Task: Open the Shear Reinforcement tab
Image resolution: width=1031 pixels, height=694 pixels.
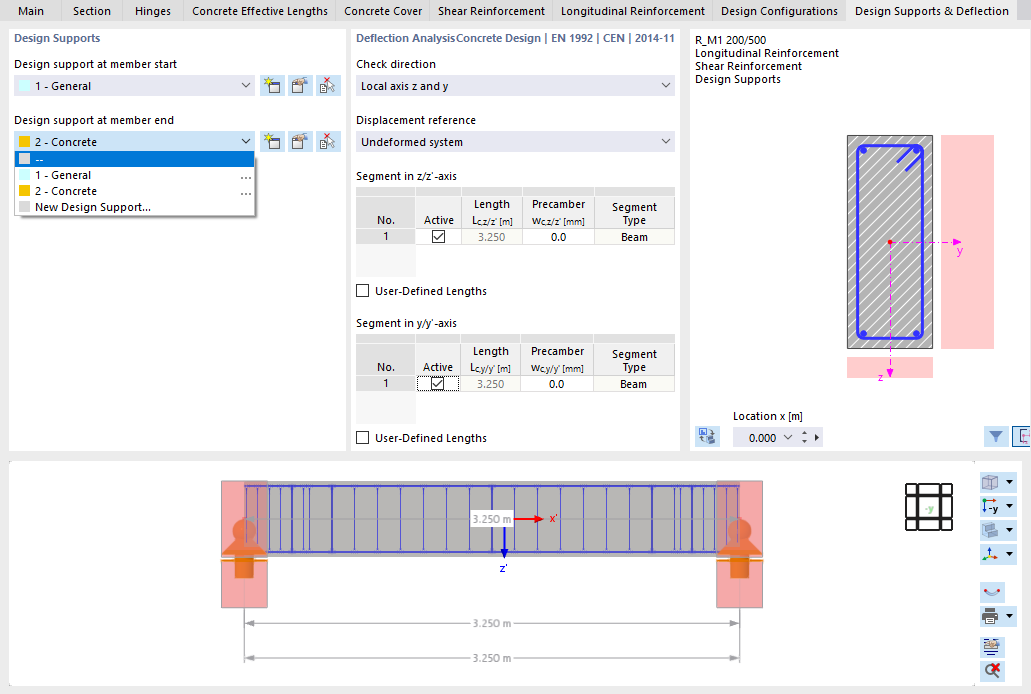Action: coord(491,11)
